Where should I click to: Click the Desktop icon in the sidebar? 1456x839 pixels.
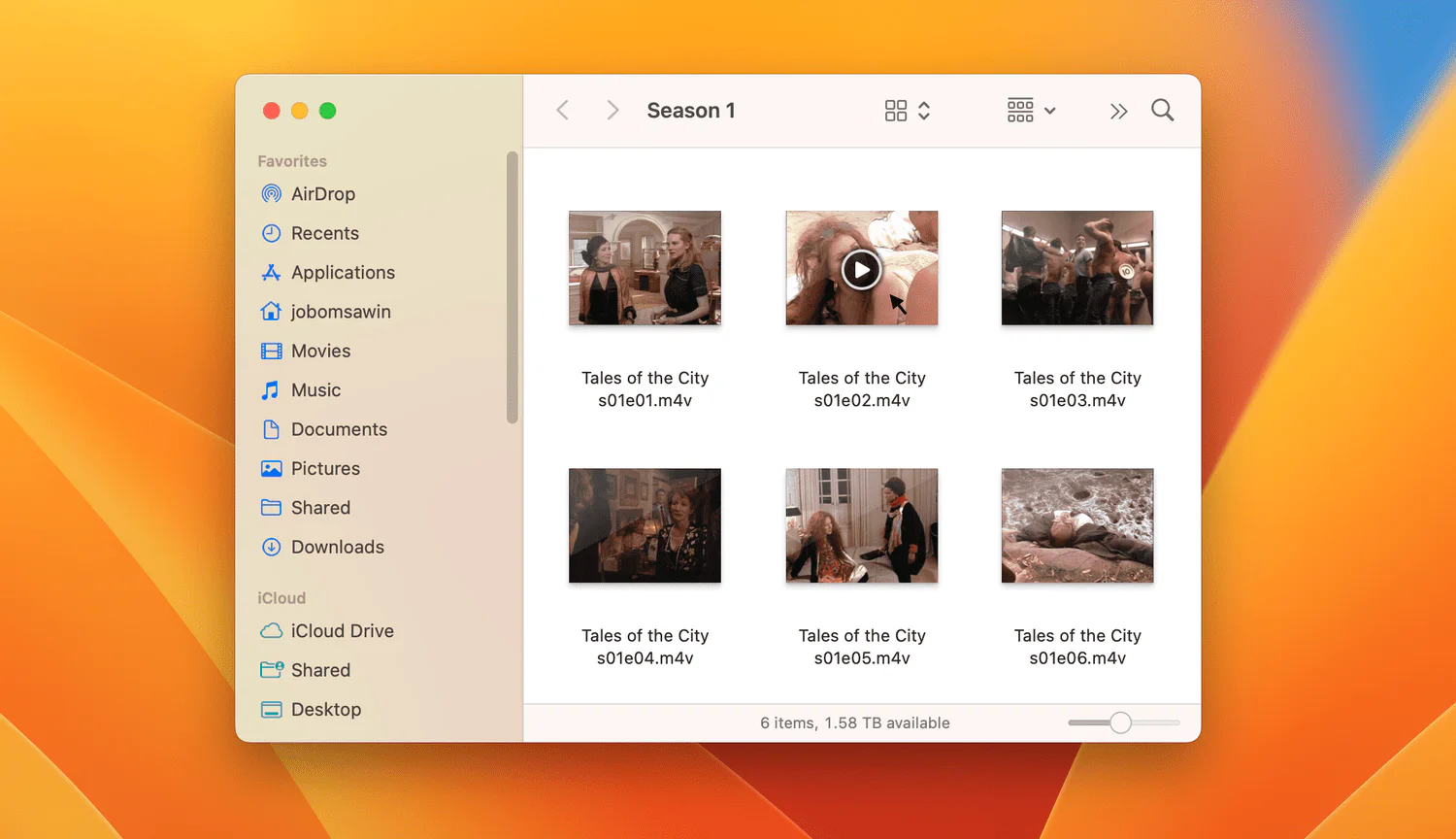(272, 710)
